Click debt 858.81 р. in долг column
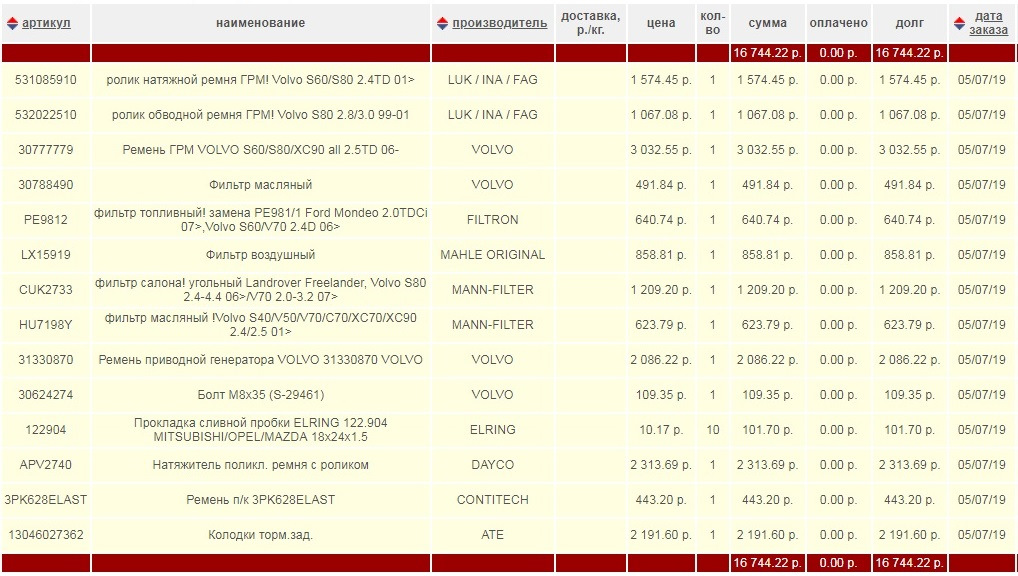The height and width of the screenshot is (576, 1018). (x=910, y=255)
